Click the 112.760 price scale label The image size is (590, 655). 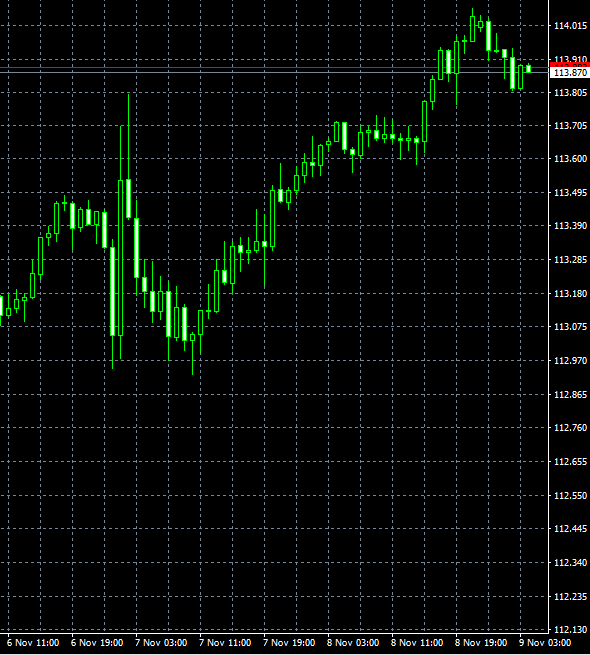click(x=570, y=428)
